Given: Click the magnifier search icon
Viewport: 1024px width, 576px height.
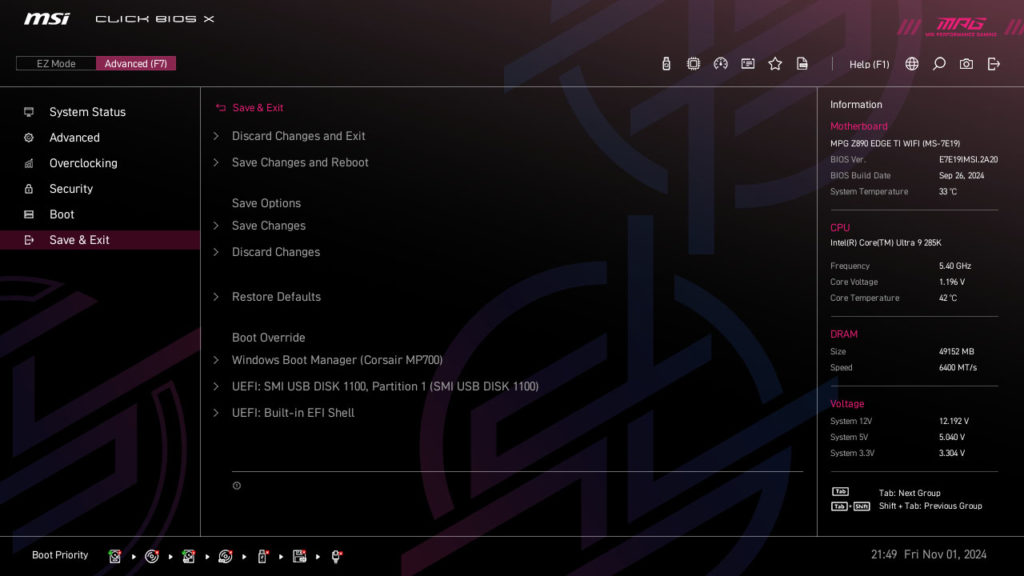Looking at the screenshot, I should pyautogui.click(x=938, y=63).
